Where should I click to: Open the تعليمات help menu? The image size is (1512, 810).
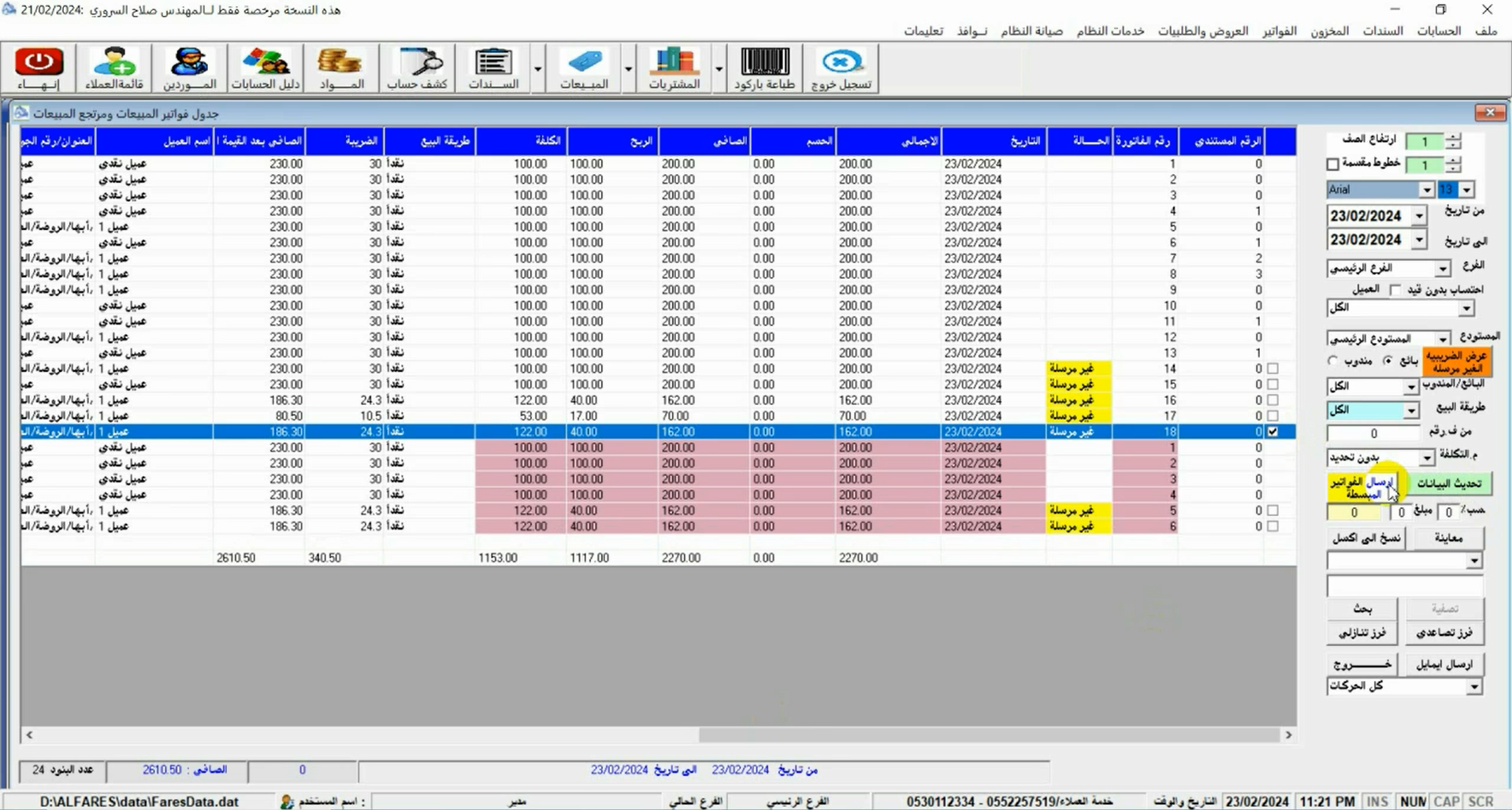[x=923, y=31]
